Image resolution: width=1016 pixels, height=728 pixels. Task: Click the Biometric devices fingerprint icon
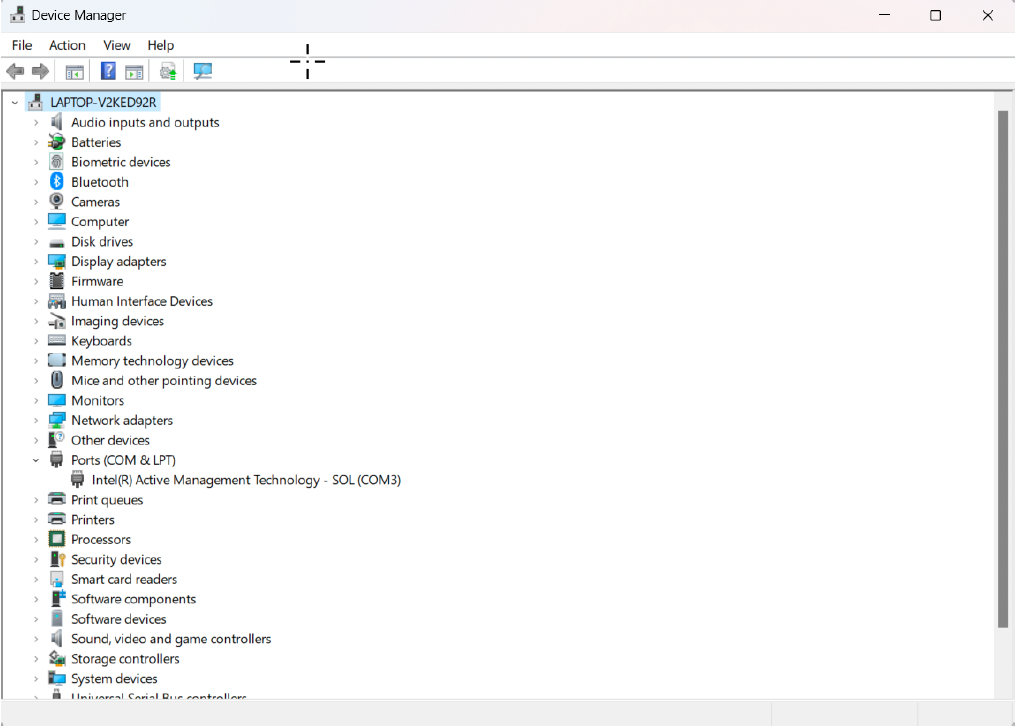point(57,162)
